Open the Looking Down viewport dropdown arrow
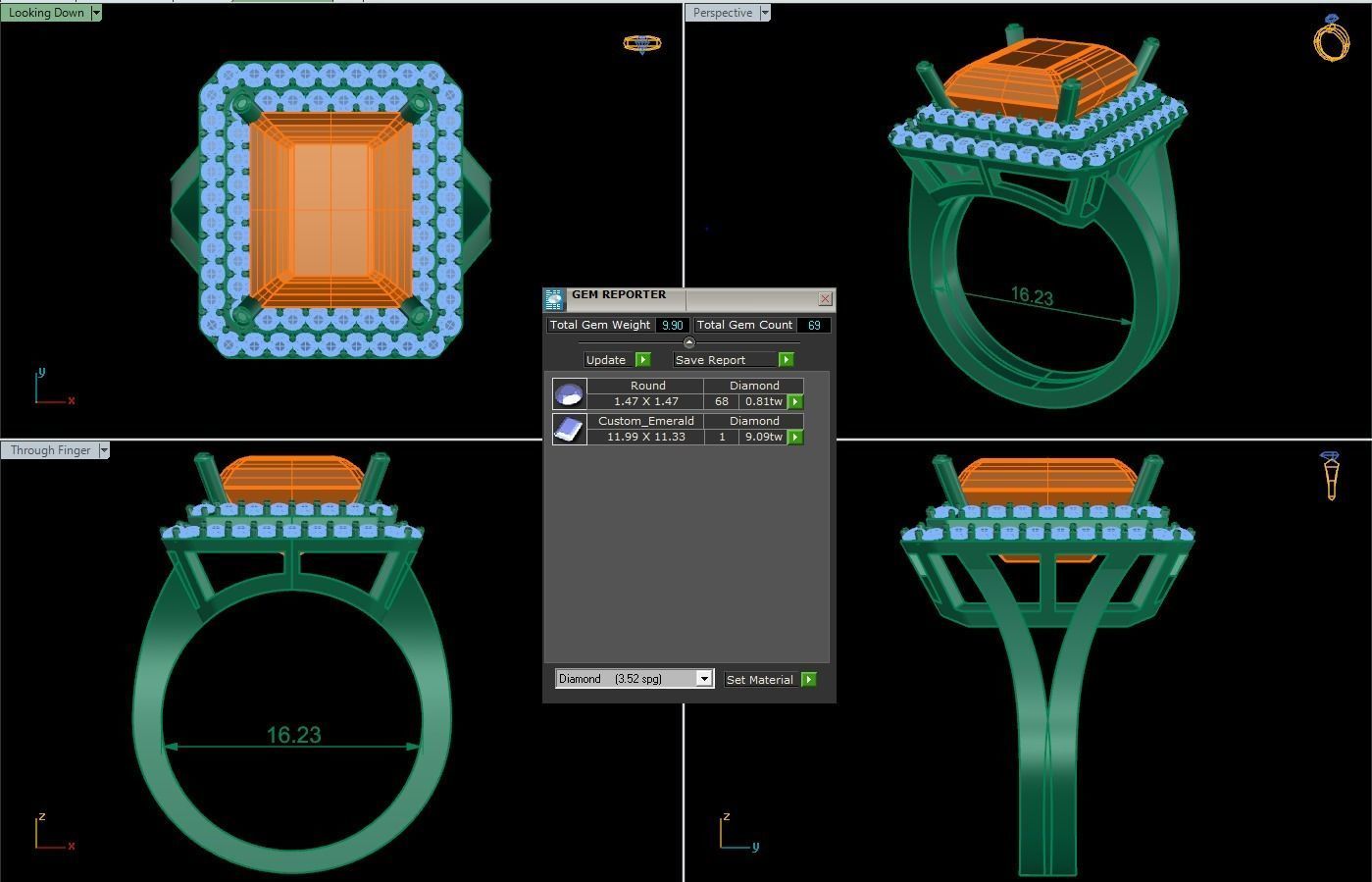1372x882 pixels. 96,13
